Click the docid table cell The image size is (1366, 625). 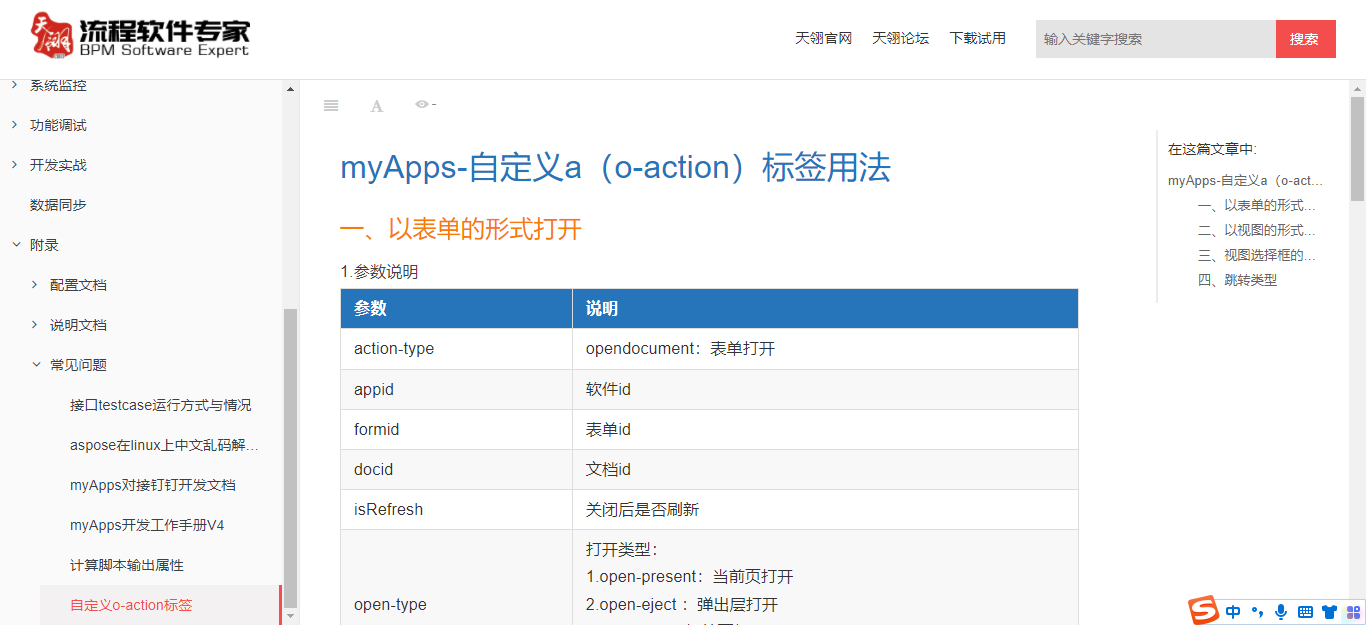point(456,469)
